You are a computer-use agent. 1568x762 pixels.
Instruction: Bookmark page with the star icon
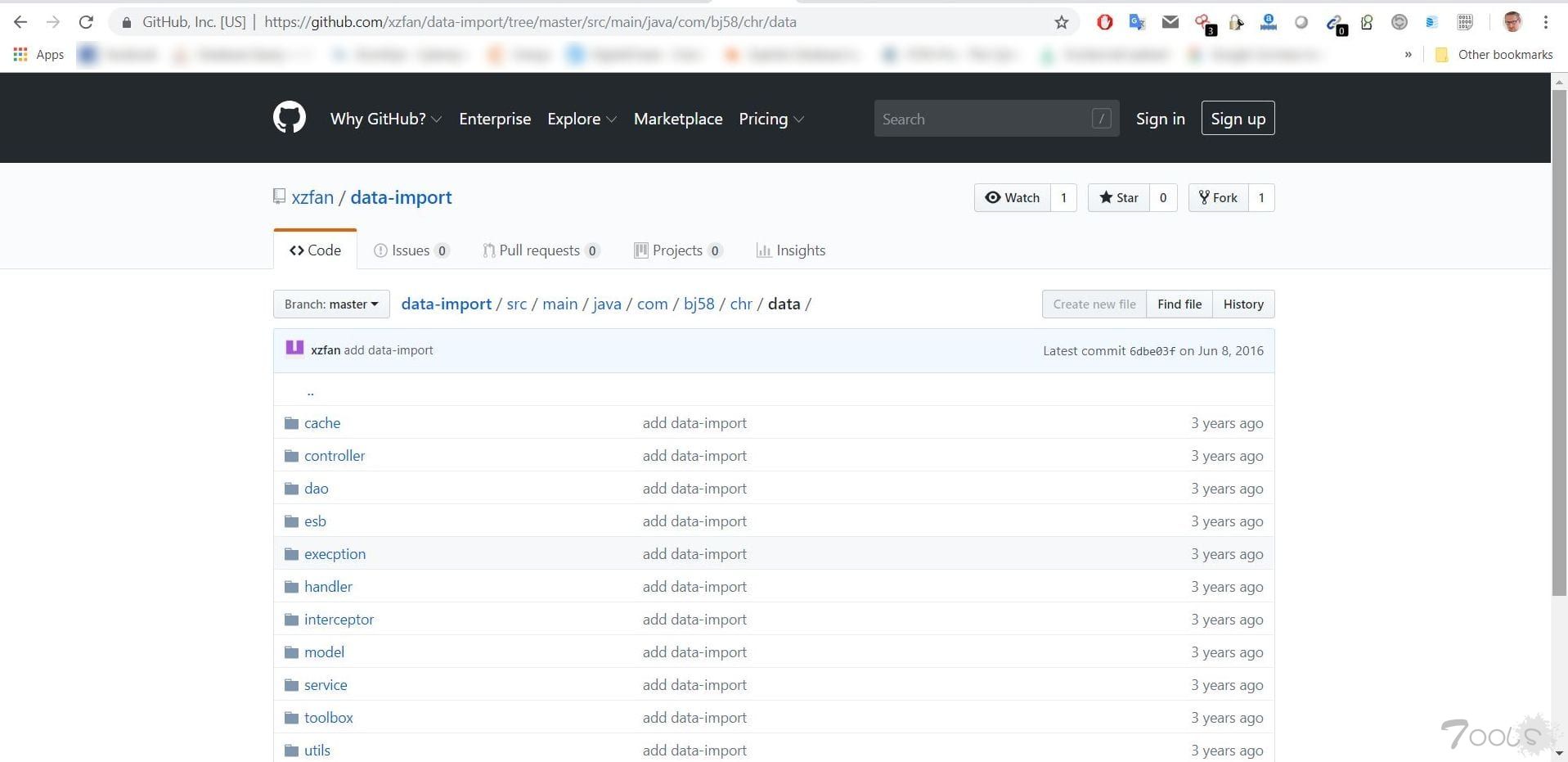(1062, 22)
